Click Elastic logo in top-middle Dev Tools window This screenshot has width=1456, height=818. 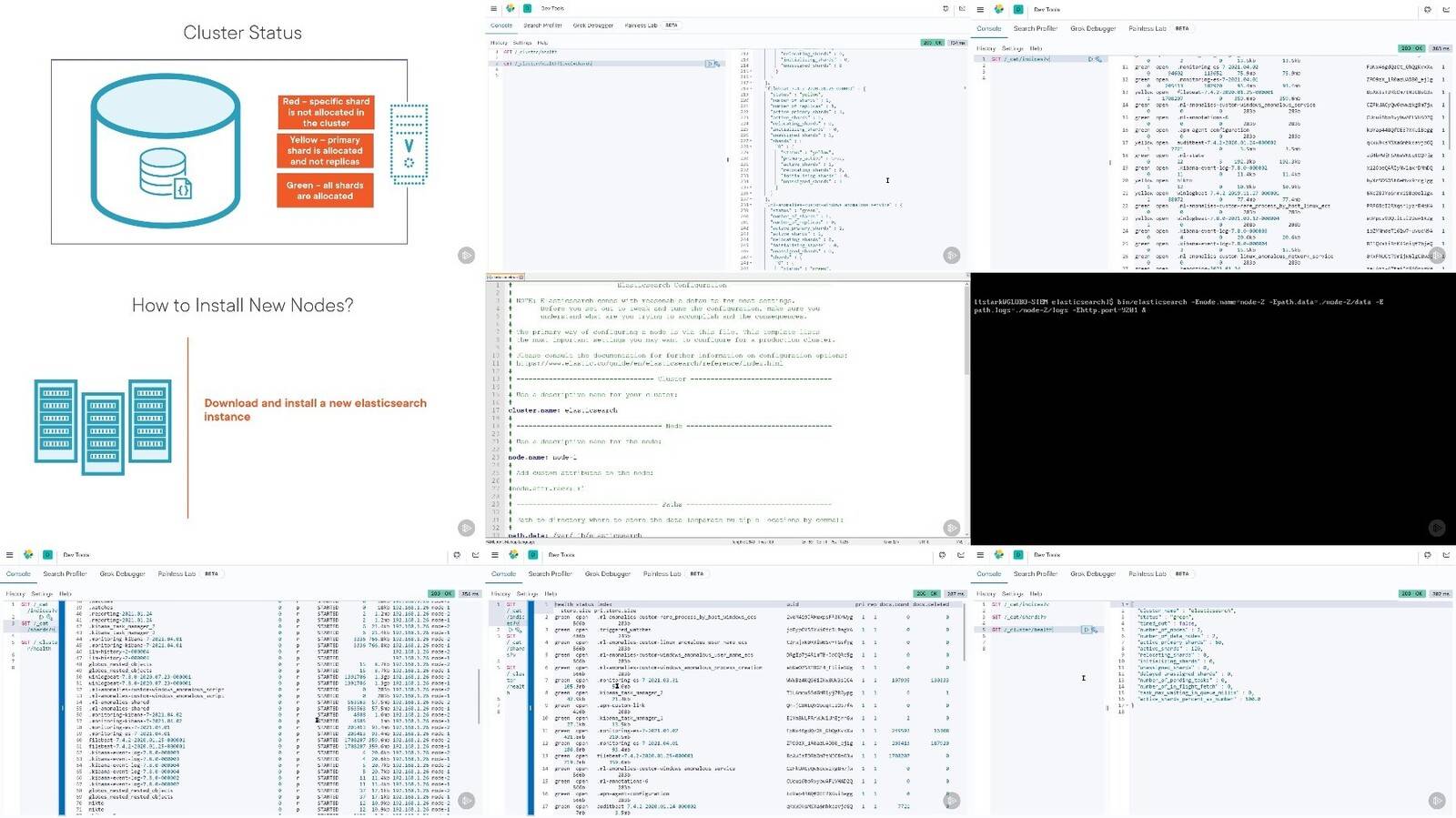click(511, 8)
